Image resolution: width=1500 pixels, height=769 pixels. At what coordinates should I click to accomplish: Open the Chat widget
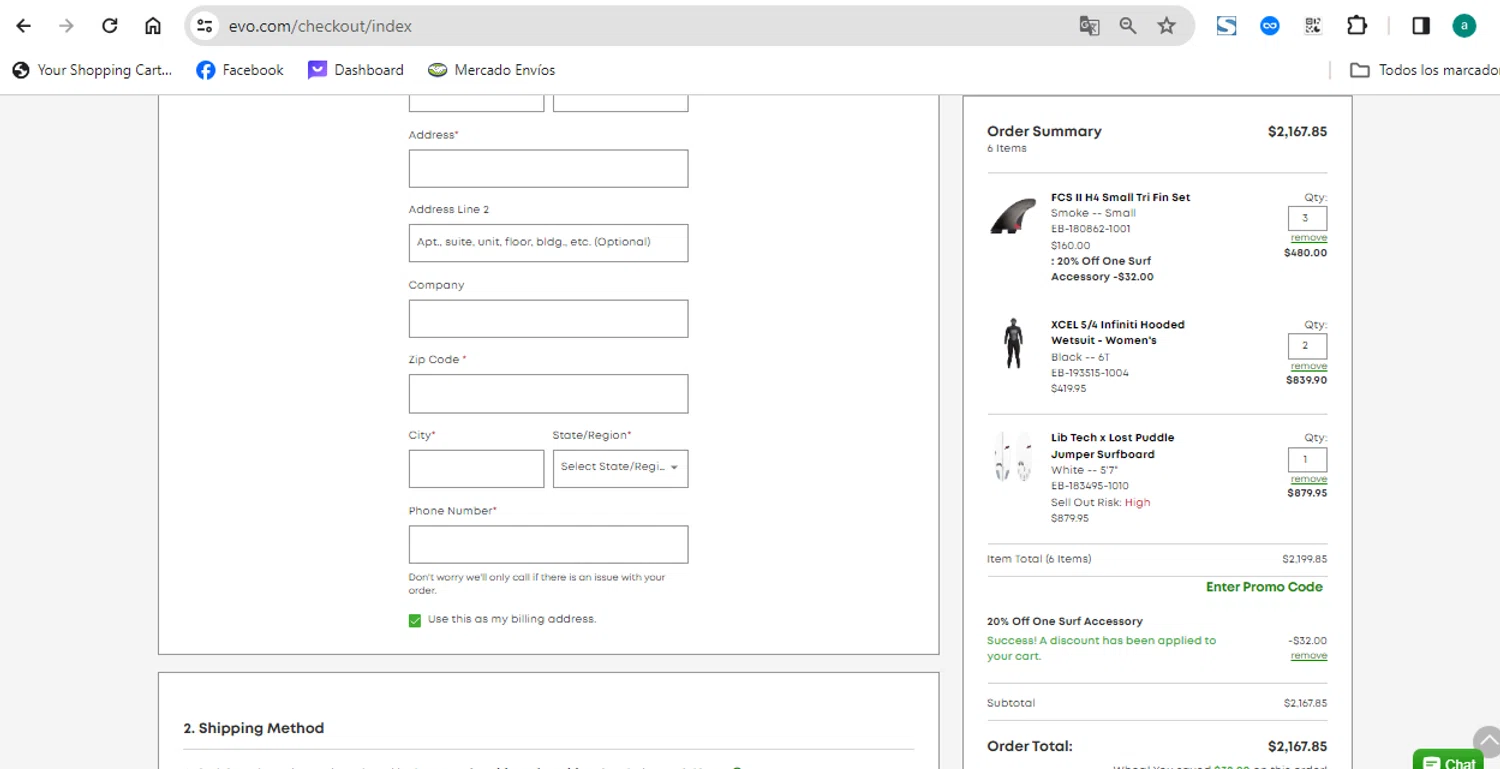pos(1449,760)
